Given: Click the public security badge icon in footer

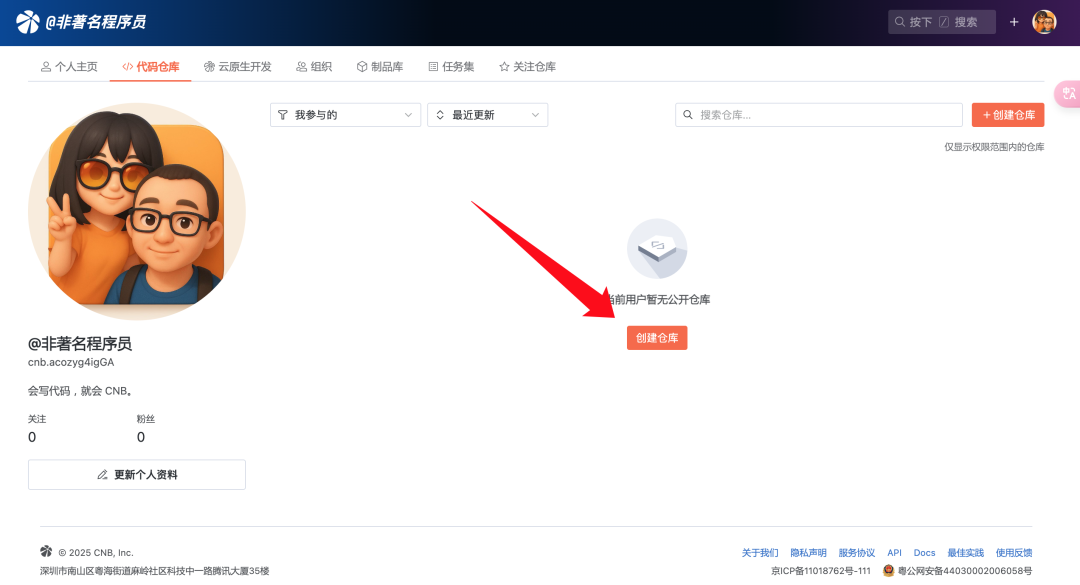Looking at the screenshot, I should point(888,571).
